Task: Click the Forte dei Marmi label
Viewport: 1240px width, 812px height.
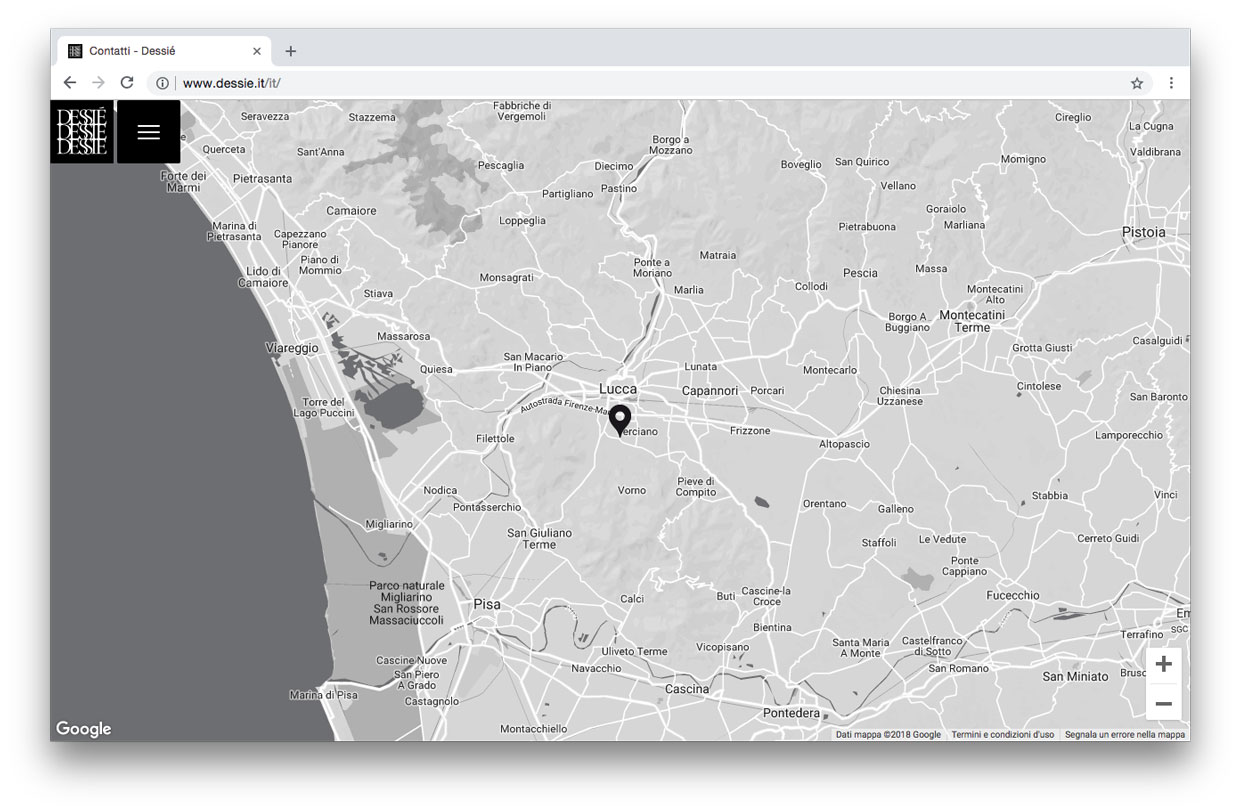Action: coord(184,182)
